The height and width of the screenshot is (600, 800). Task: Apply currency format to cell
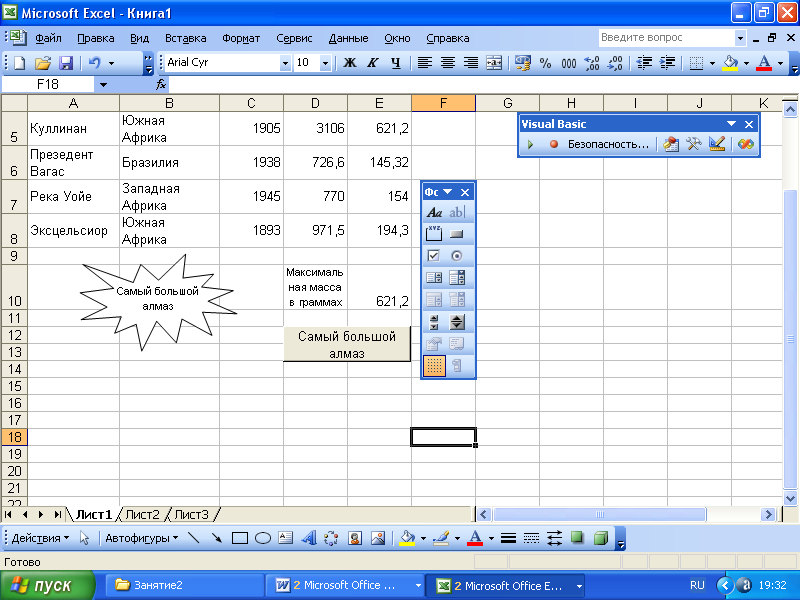click(522, 63)
